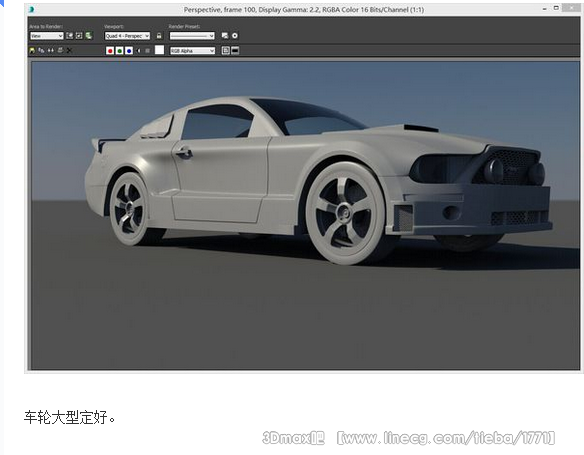Click the green Render Setup icon
Screen dimensions: 584x455
tap(89, 36)
